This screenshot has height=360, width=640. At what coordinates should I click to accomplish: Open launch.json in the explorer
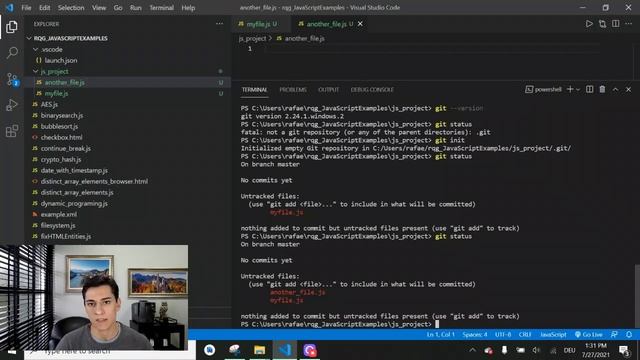[61, 60]
